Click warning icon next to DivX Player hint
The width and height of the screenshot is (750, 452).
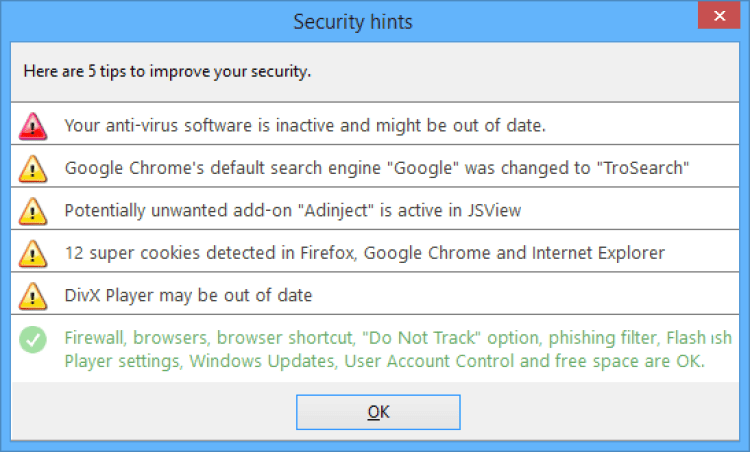coord(33,296)
